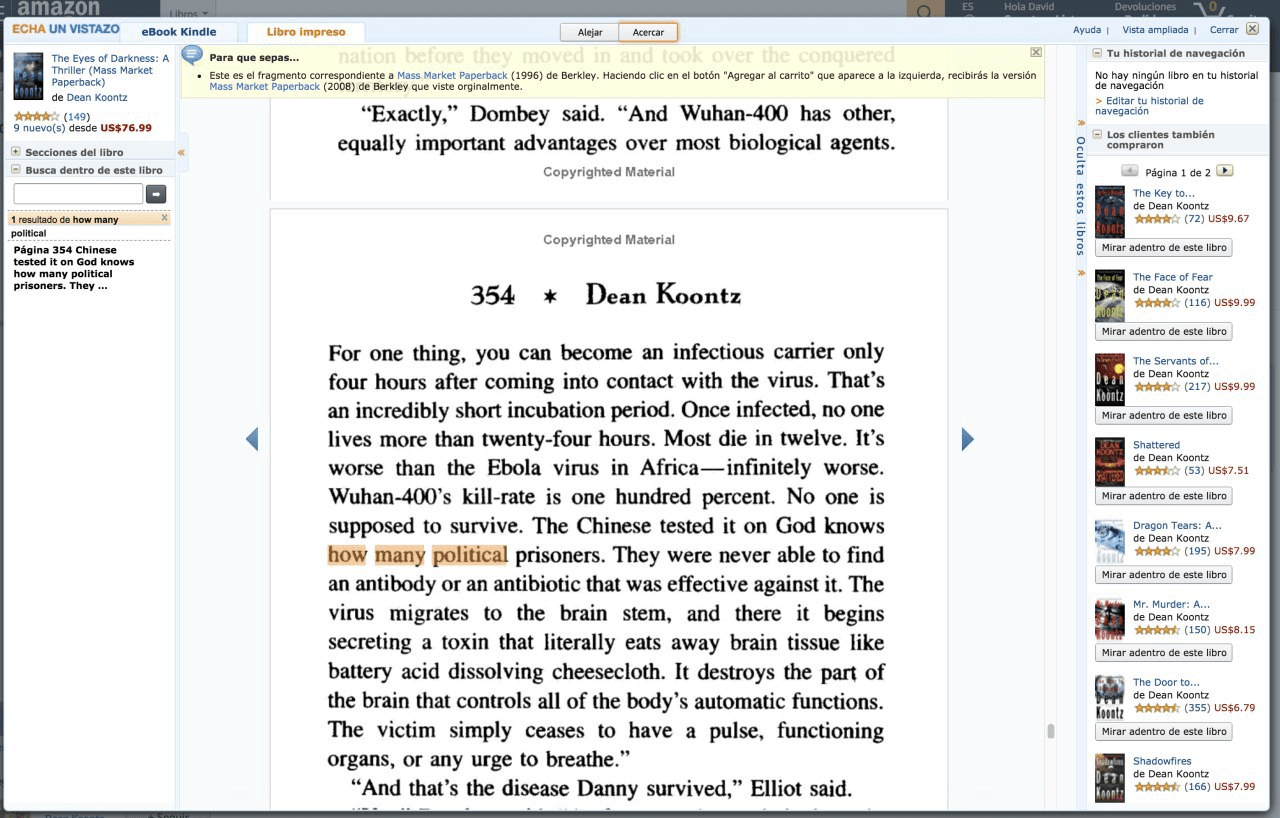Select the 'Libro impreso' tab
The height and width of the screenshot is (818, 1280).
(306, 32)
